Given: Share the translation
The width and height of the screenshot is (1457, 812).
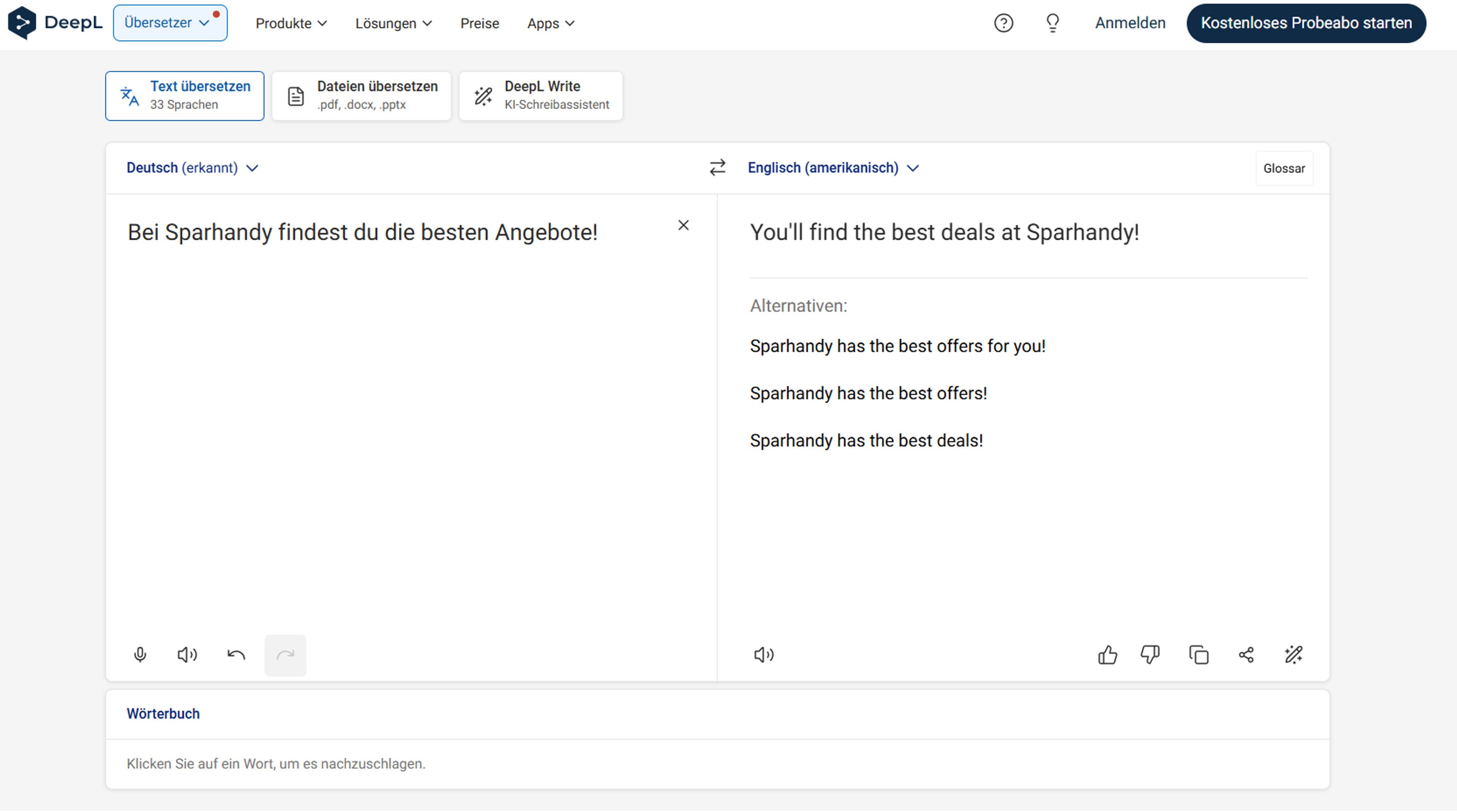Looking at the screenshot, I should (1245, 655).
